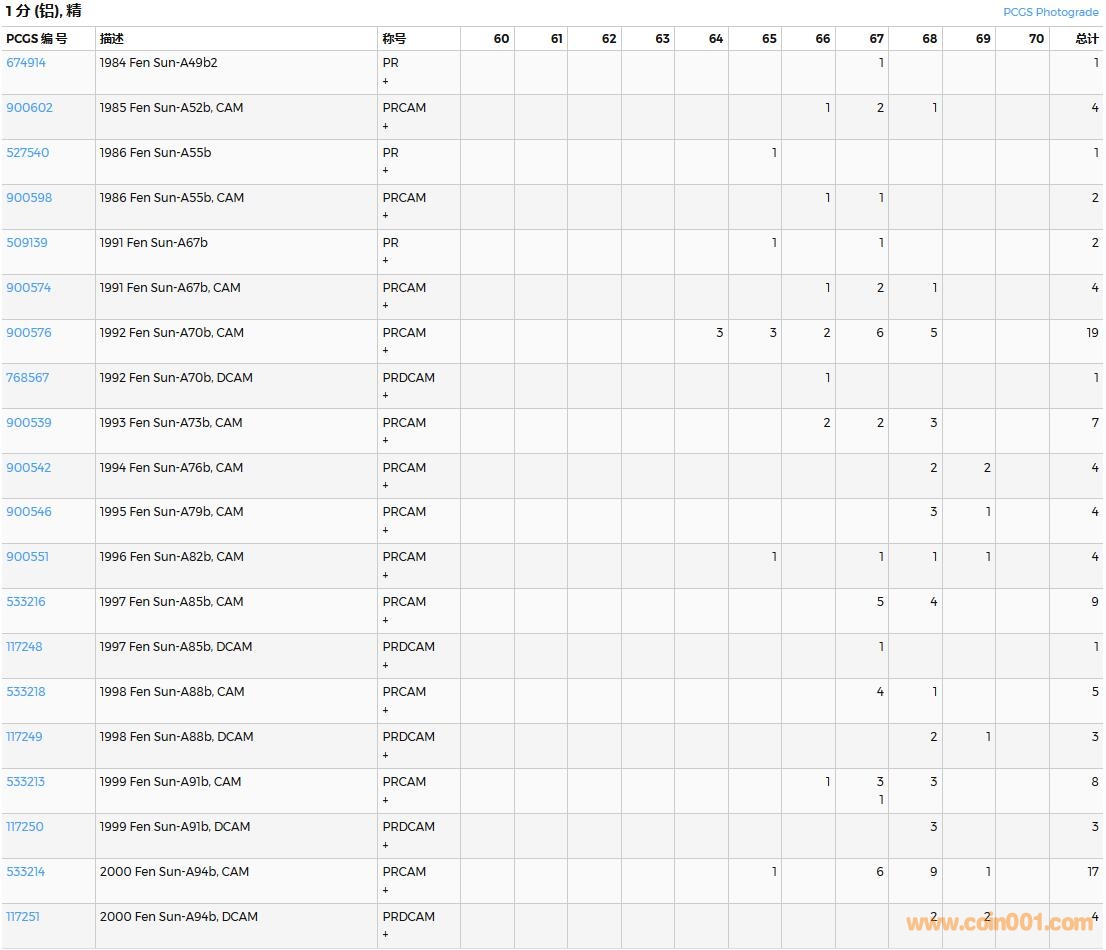The image size is (1106, 950).
Task: Open coin entry 527540
Action: tap(27, 153)
